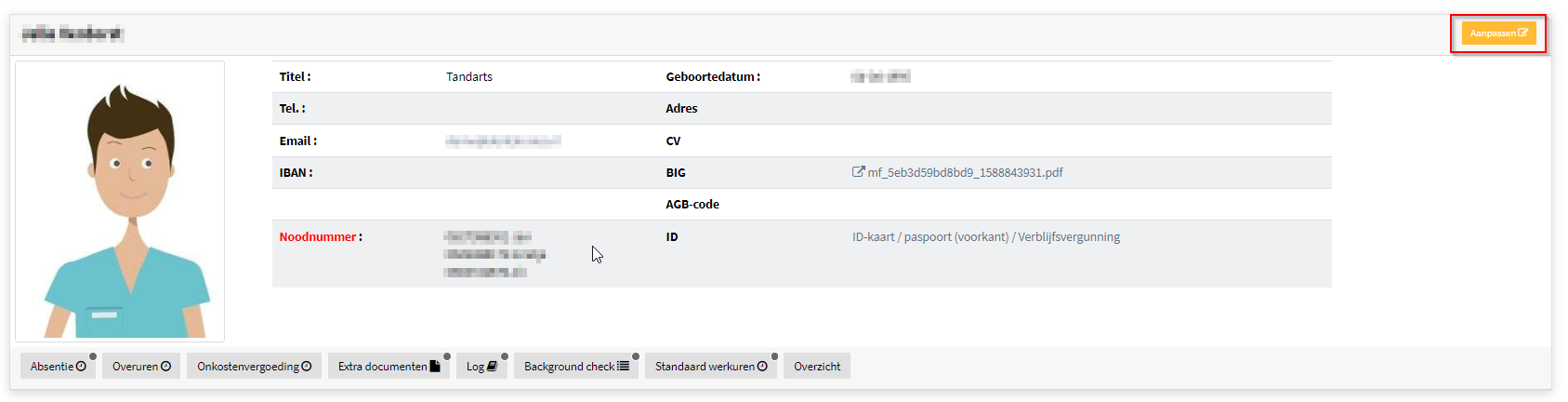Image resolution: width=1568 pixels, height=402 pixels.
Task: Open Standaard werkuren tab
Action: [x=711, y=367]
